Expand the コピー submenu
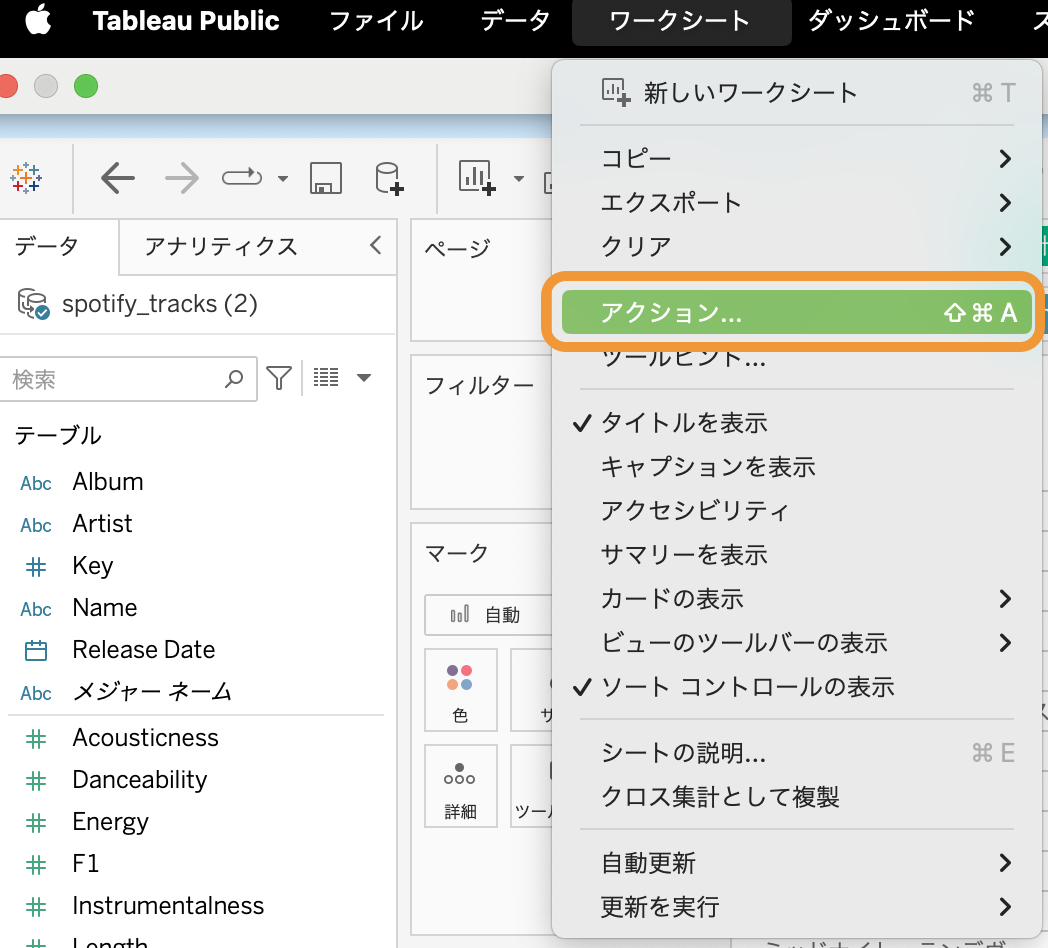 click(x=797, y=159)
